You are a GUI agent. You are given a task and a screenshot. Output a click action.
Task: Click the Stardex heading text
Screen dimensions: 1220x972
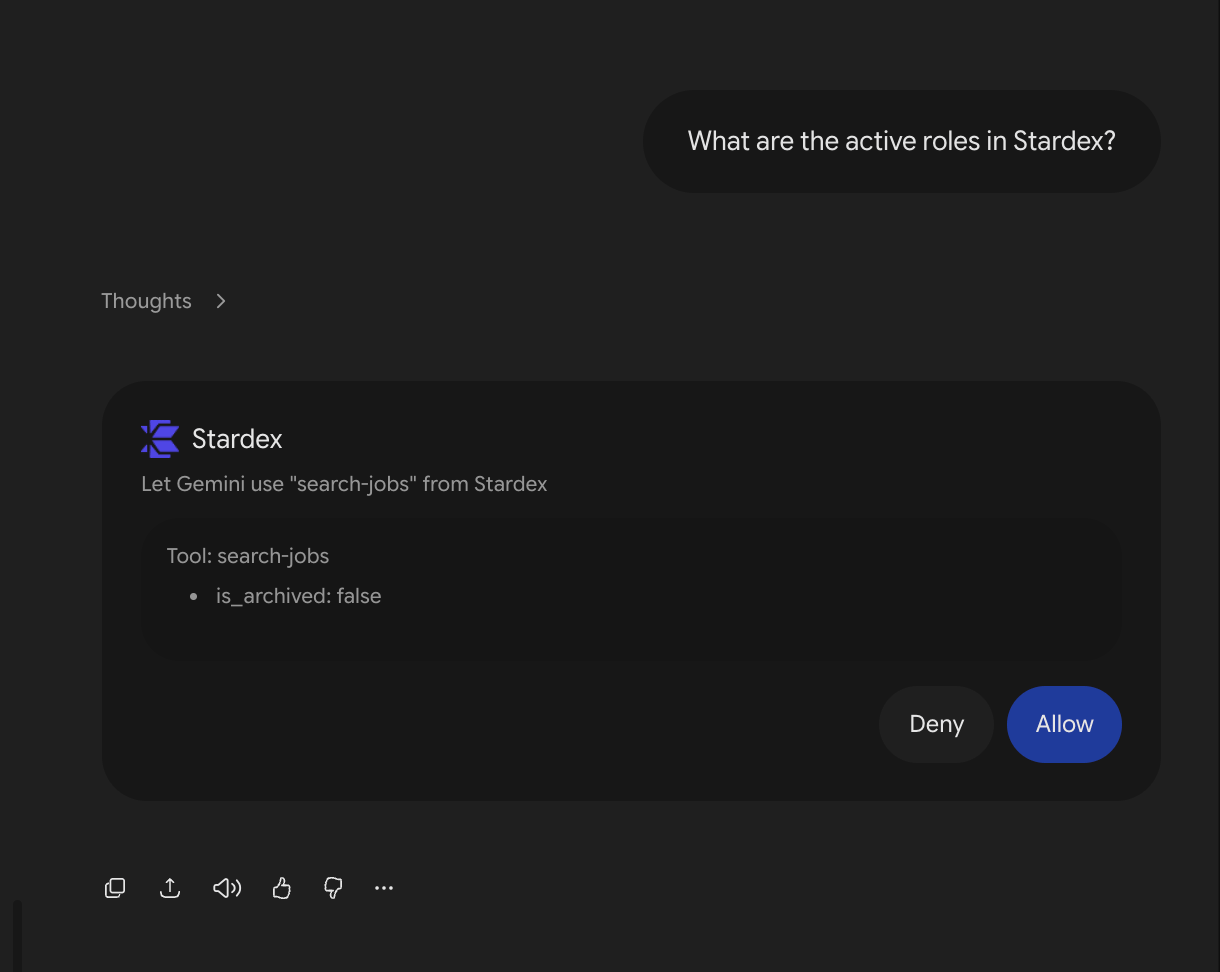point(237,439)
